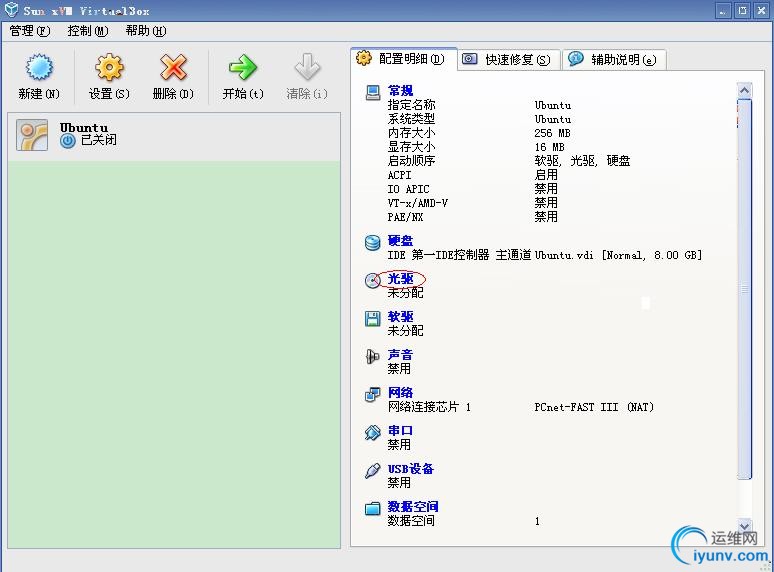Screen dimensions: 774x572
Task: Open the 帮助(H) menu
Action: (146, 31)
